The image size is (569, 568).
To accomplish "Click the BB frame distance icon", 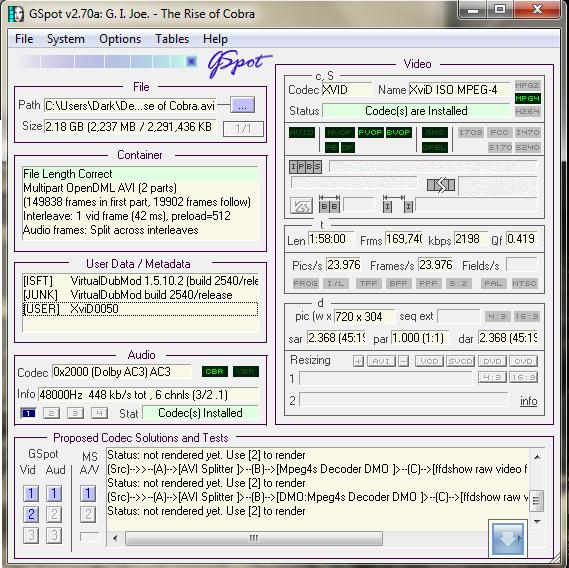I will (329, 204).
